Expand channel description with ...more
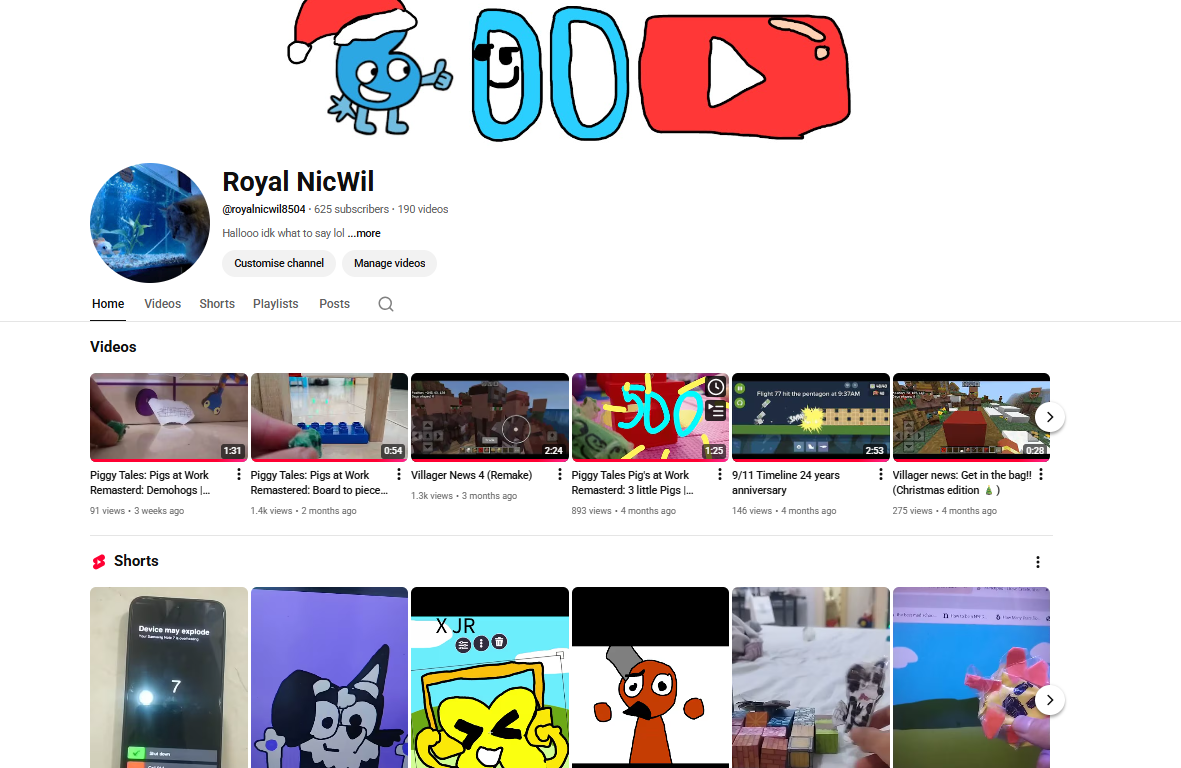 pyautogui.click(x=364, y=233)
